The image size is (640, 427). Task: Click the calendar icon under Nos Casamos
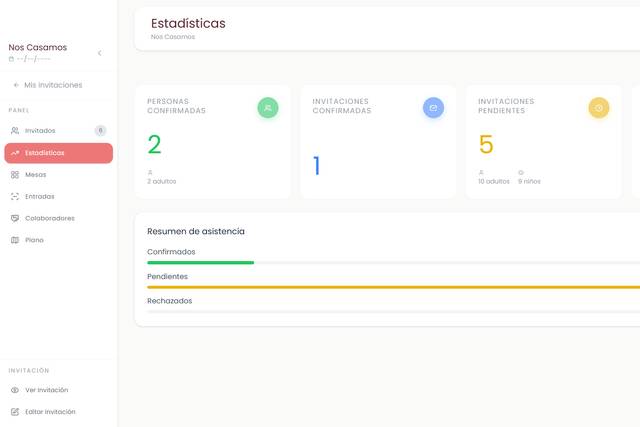click(11, 59)
